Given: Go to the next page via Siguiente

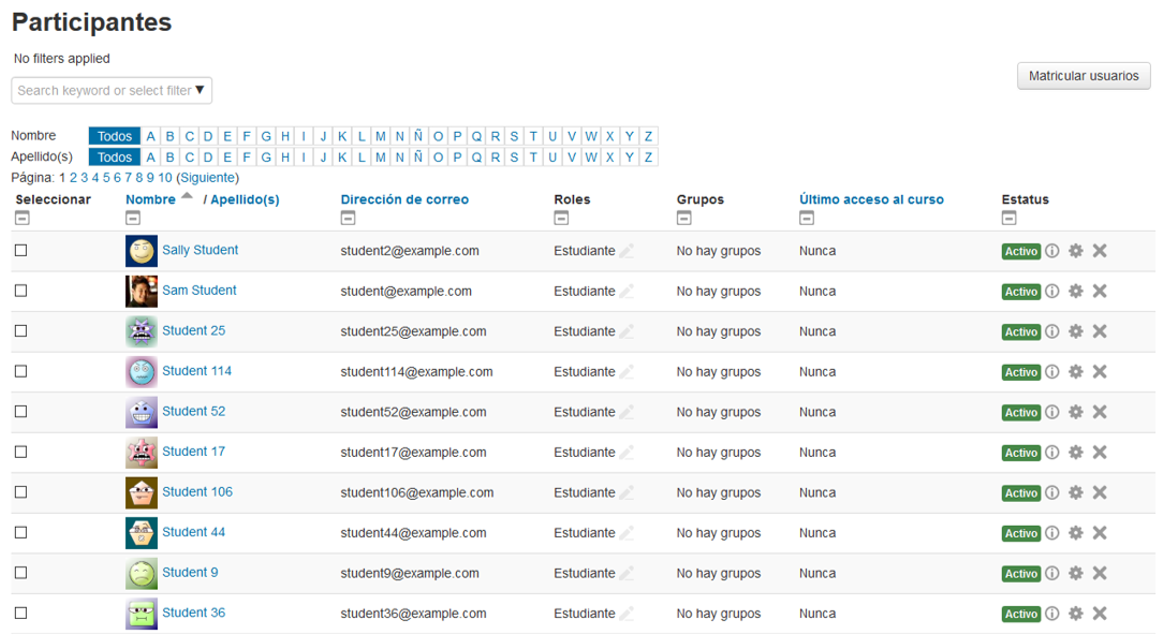Looking at the screenshot, I should point(208,178).
